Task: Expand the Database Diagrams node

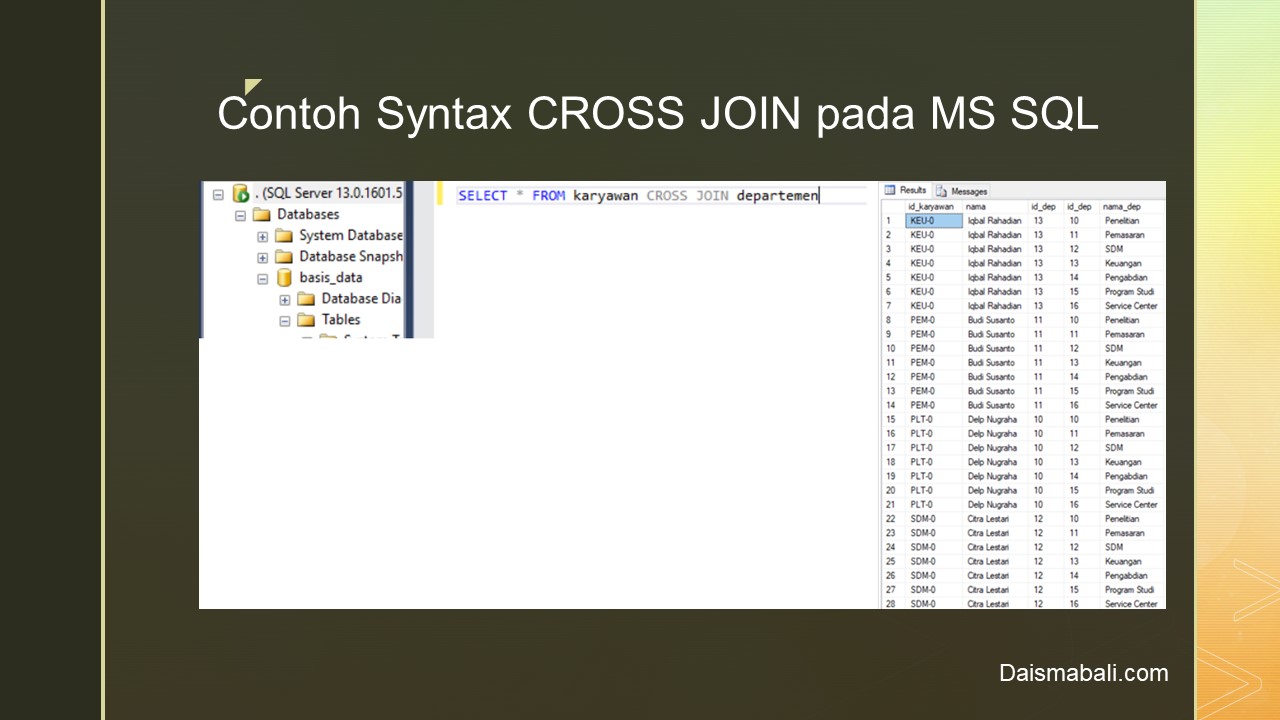Action: click(285, 300)
